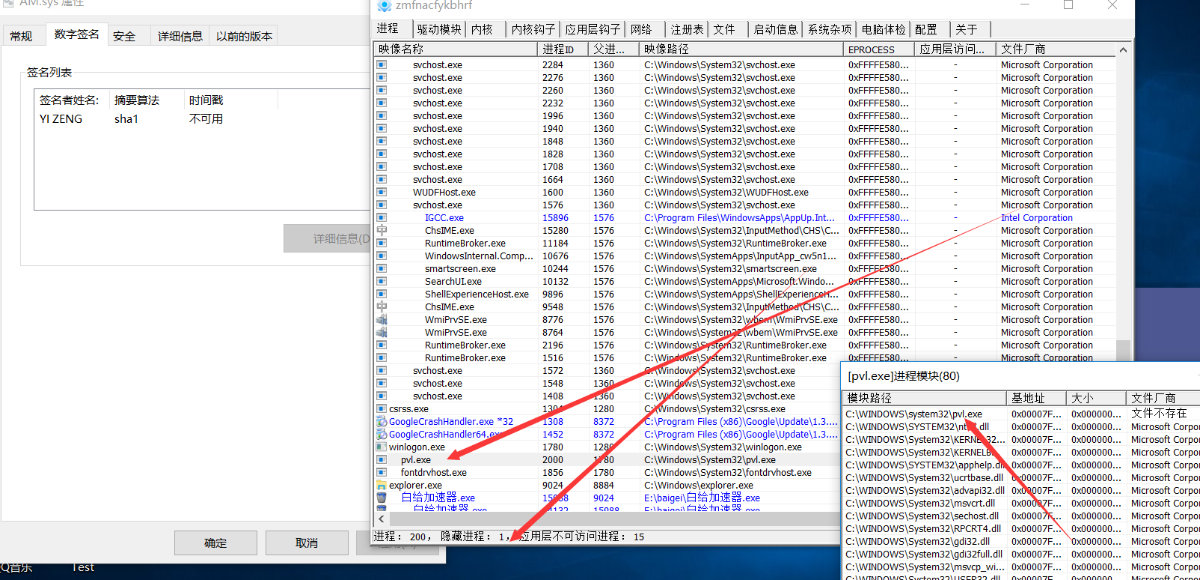Click the icon of GoogleCrashHandler.exe *32 row
The width and height of the screenshot is (1200, 580).
381,422
